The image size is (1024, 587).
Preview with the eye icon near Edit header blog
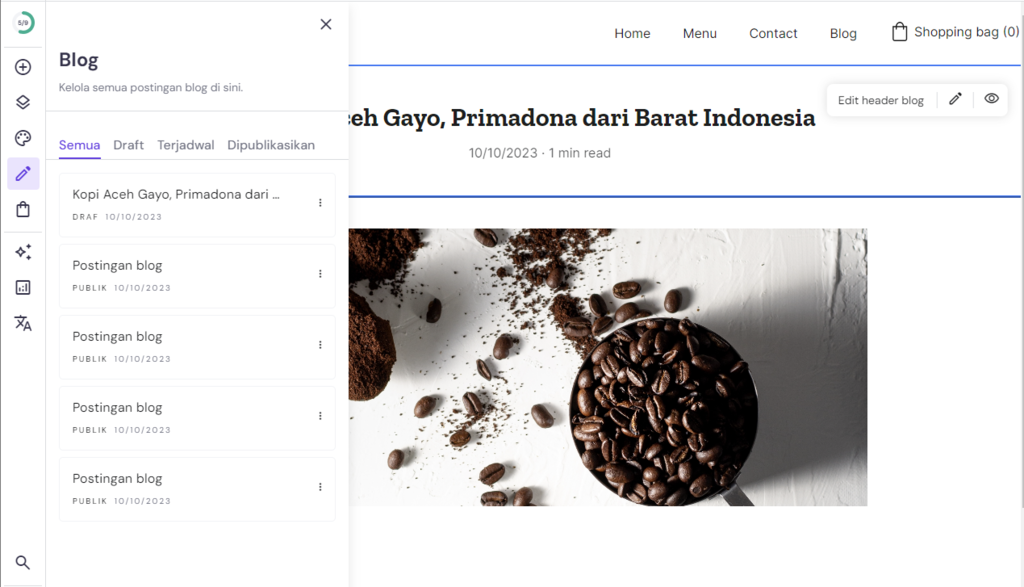991,99
